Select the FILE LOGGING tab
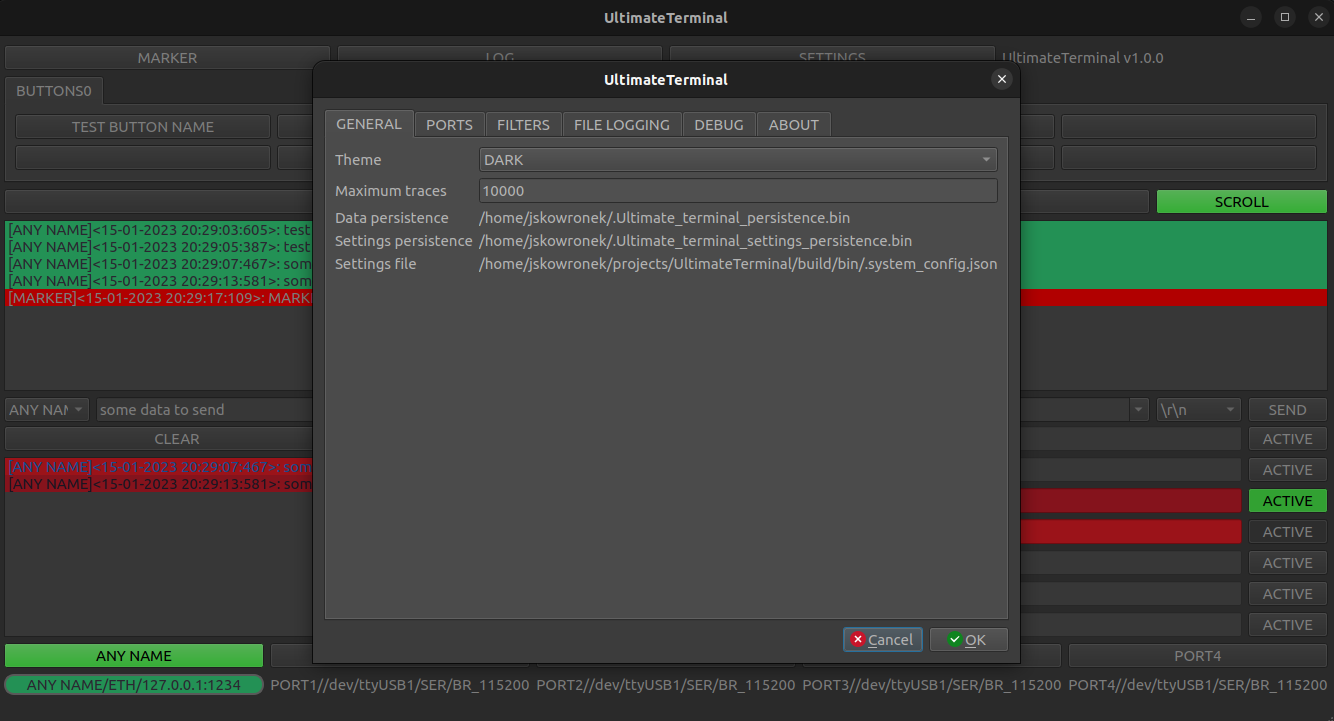 [621, 124]
